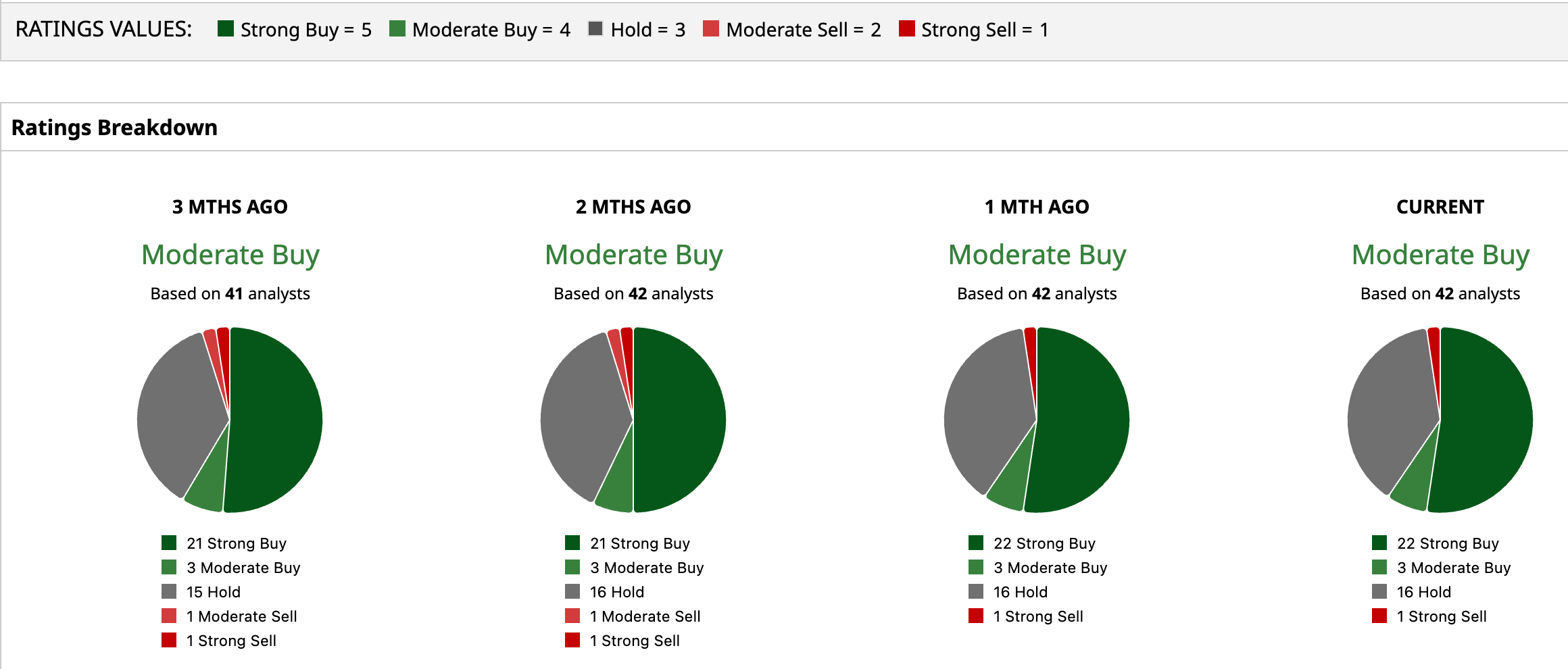The image size is (1568, 669).
Task: Click "22 Strong Buy" entry under 1 MTH AGO
Action: [1044, 543]
